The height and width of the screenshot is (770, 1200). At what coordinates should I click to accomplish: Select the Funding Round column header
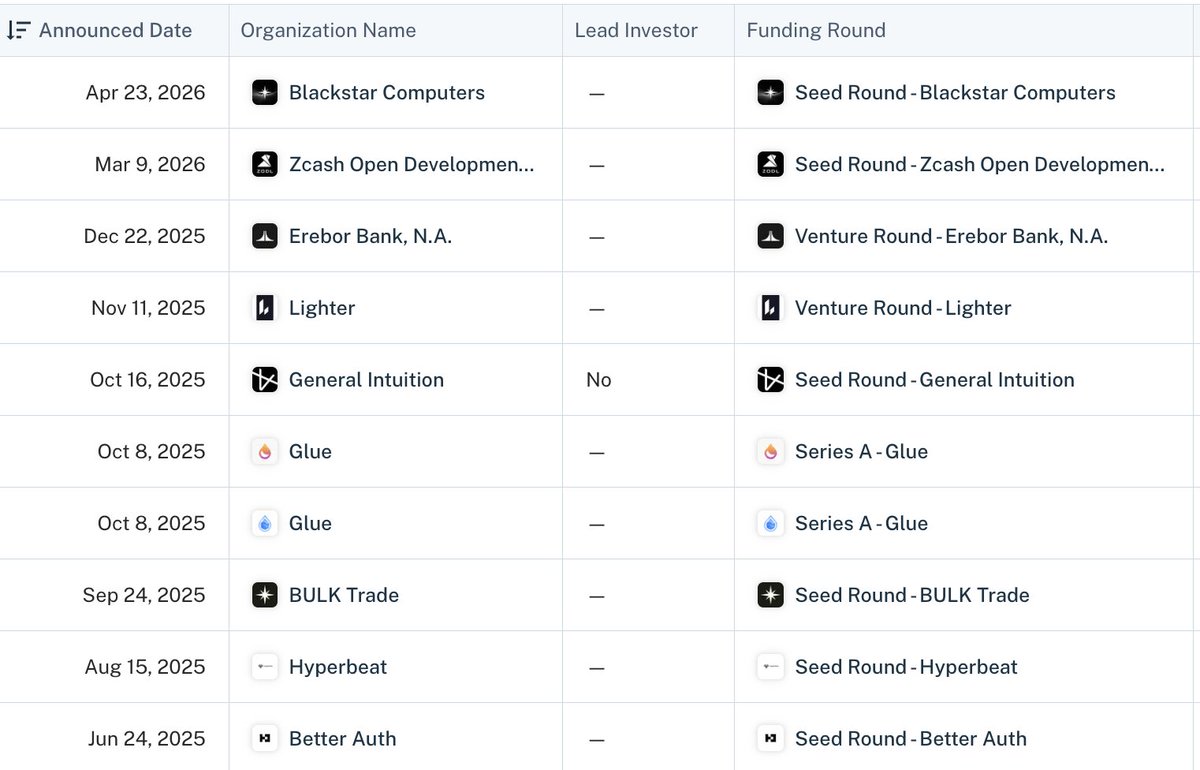pyautogui.click(x=816, y=30)
